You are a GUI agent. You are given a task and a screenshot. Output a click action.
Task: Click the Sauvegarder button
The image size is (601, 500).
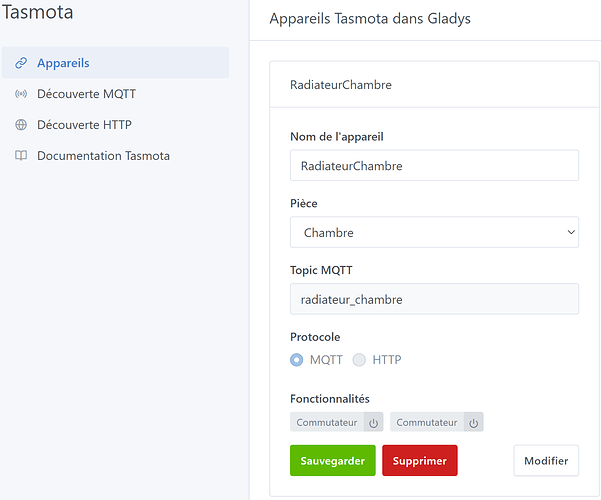pos(333,461)
